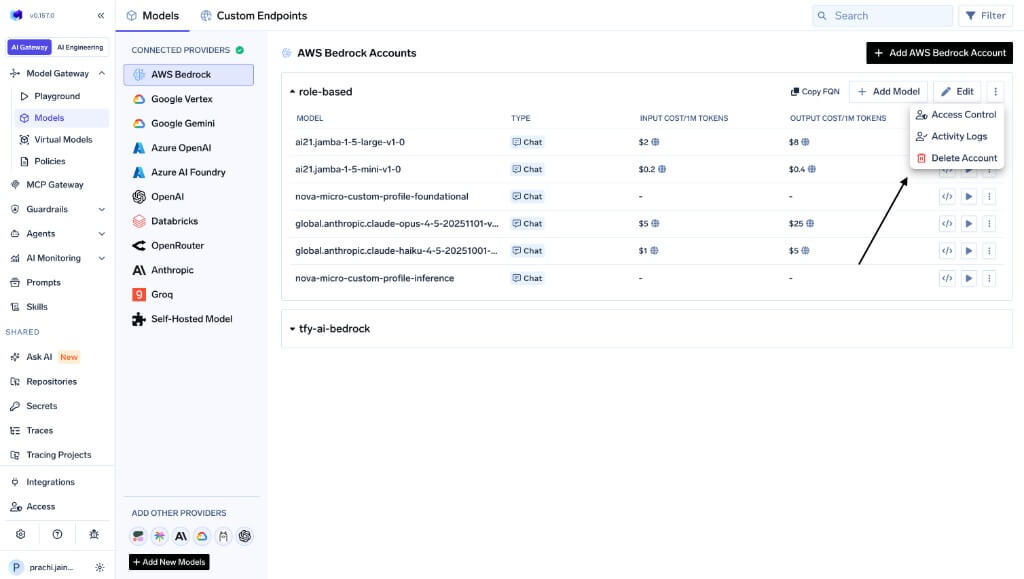Image resolution: width=1024 pixels, height=579 pixels.
Task: Open the Filter button
Action: tap(985, 16)
